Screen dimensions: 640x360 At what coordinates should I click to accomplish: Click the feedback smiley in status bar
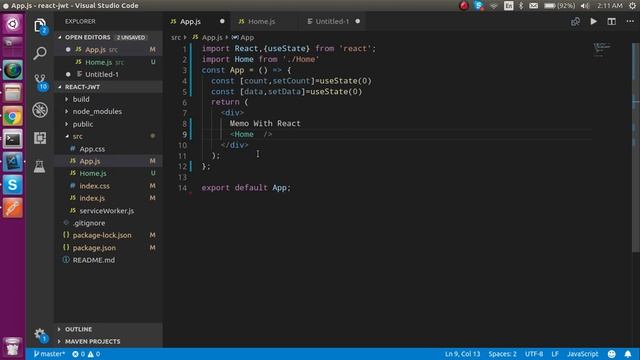coord(611,354)
